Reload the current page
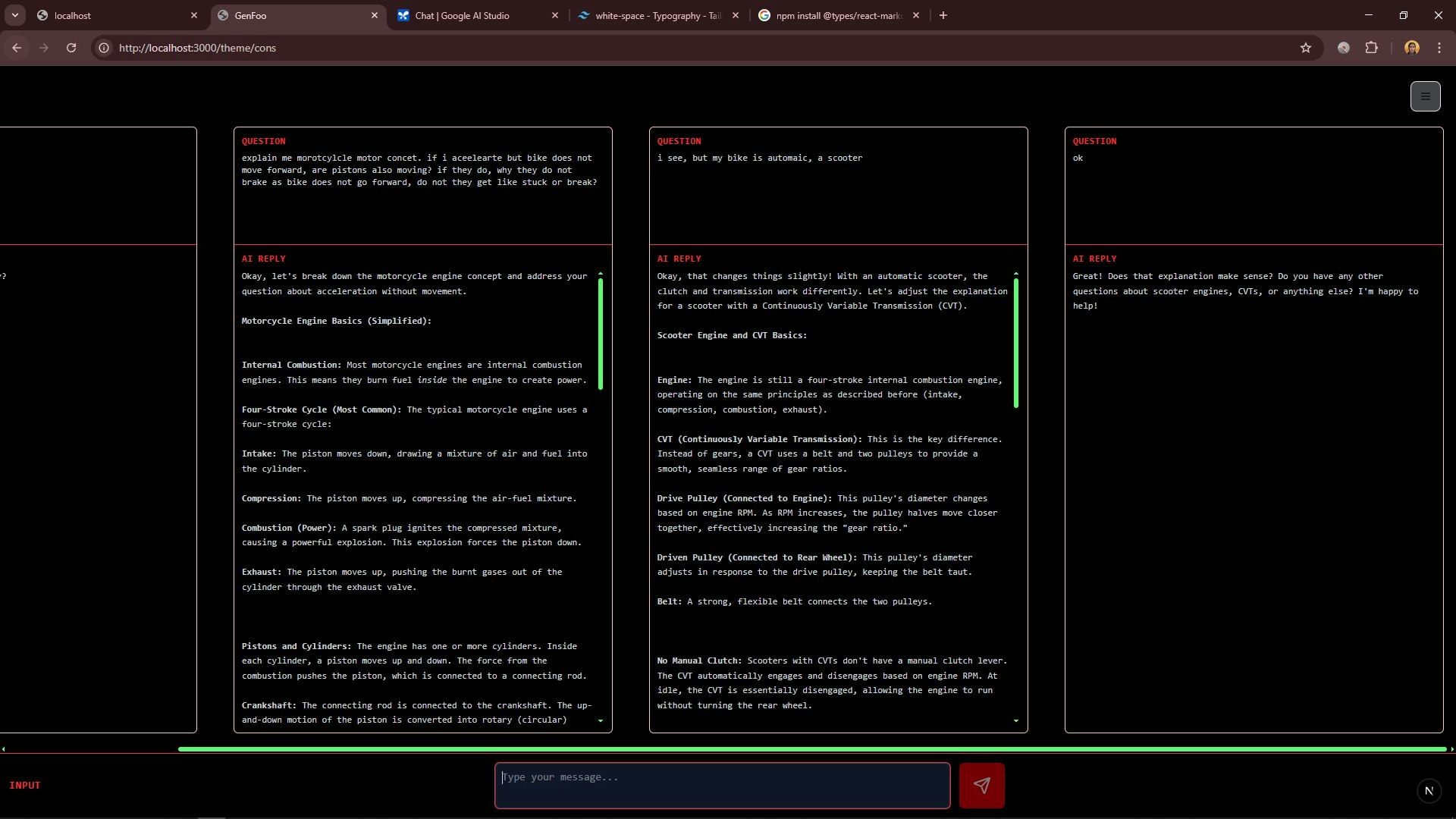Viewport: 1456px width, 819px height. (71, 48)
